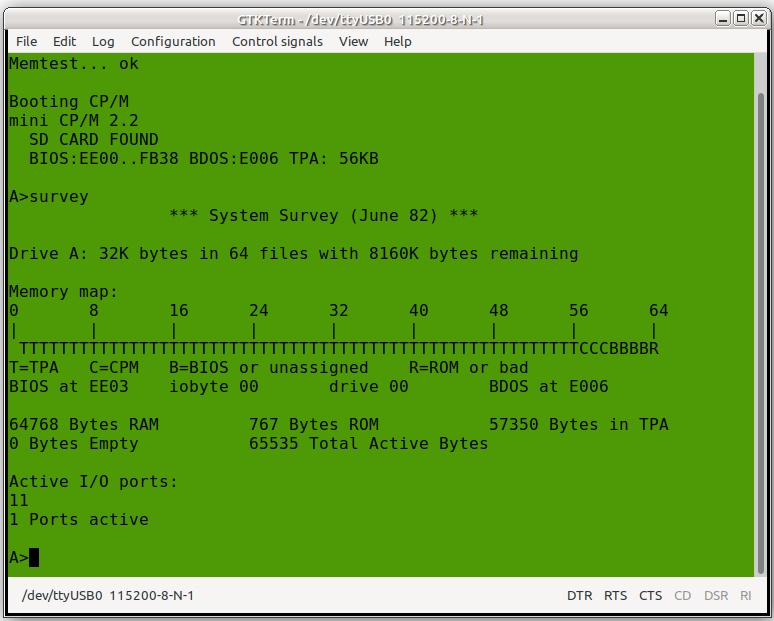Open the View menu
The height and width of the screenshot is (621, 774).
(353, 41)
